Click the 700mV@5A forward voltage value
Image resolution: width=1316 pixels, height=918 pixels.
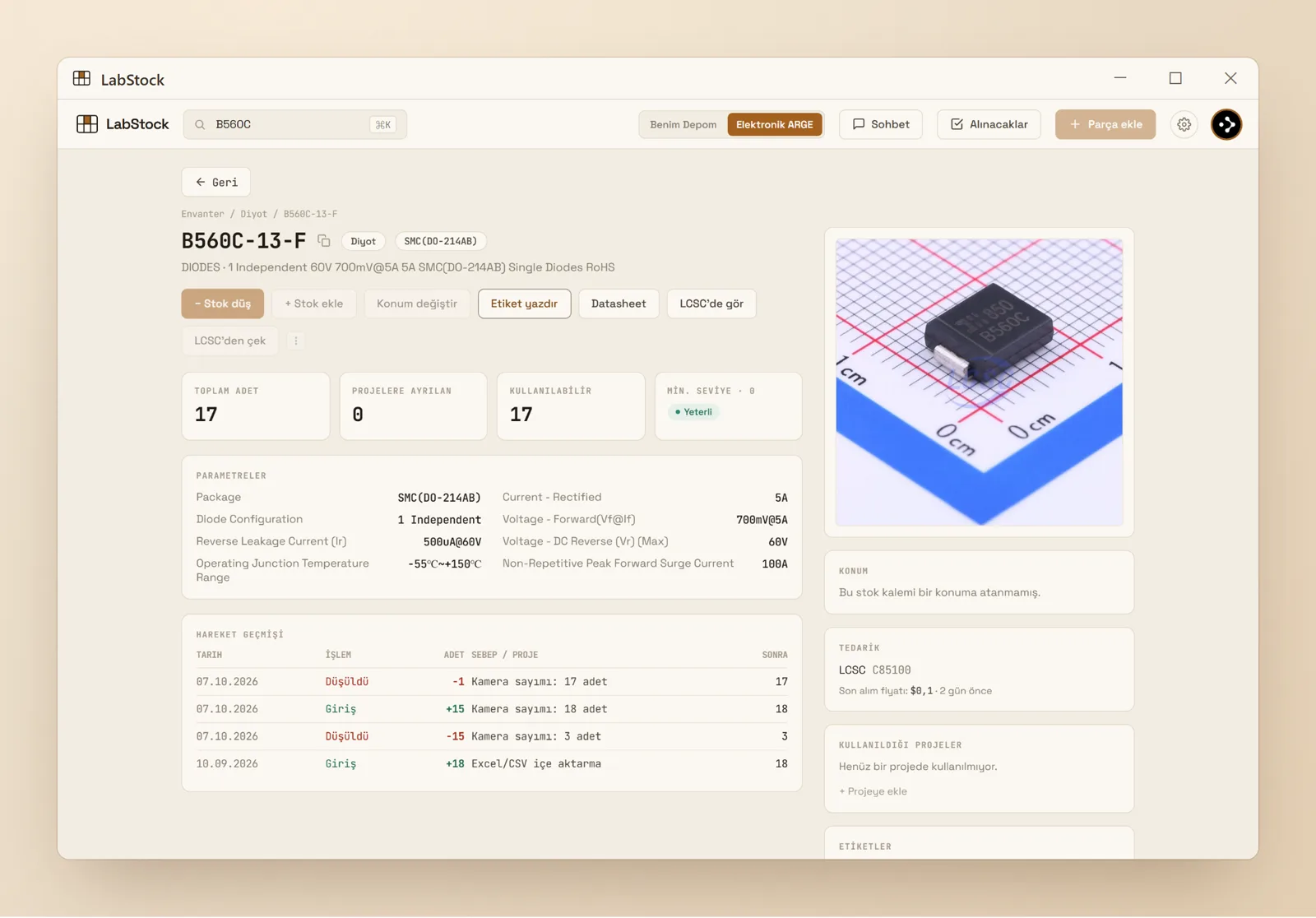[x=762, y=520]
